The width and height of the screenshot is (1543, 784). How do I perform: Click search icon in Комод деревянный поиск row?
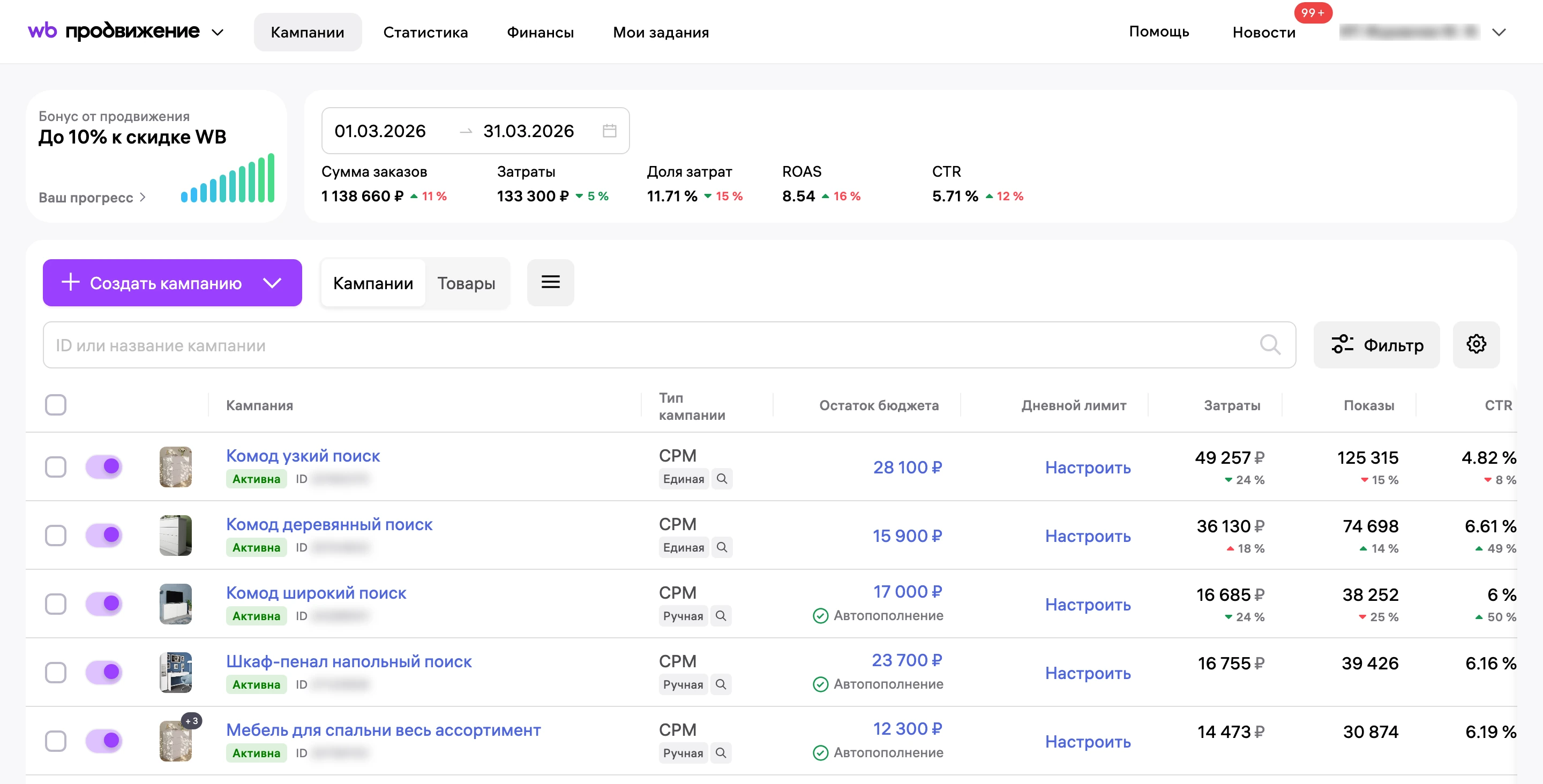(722, 547)
